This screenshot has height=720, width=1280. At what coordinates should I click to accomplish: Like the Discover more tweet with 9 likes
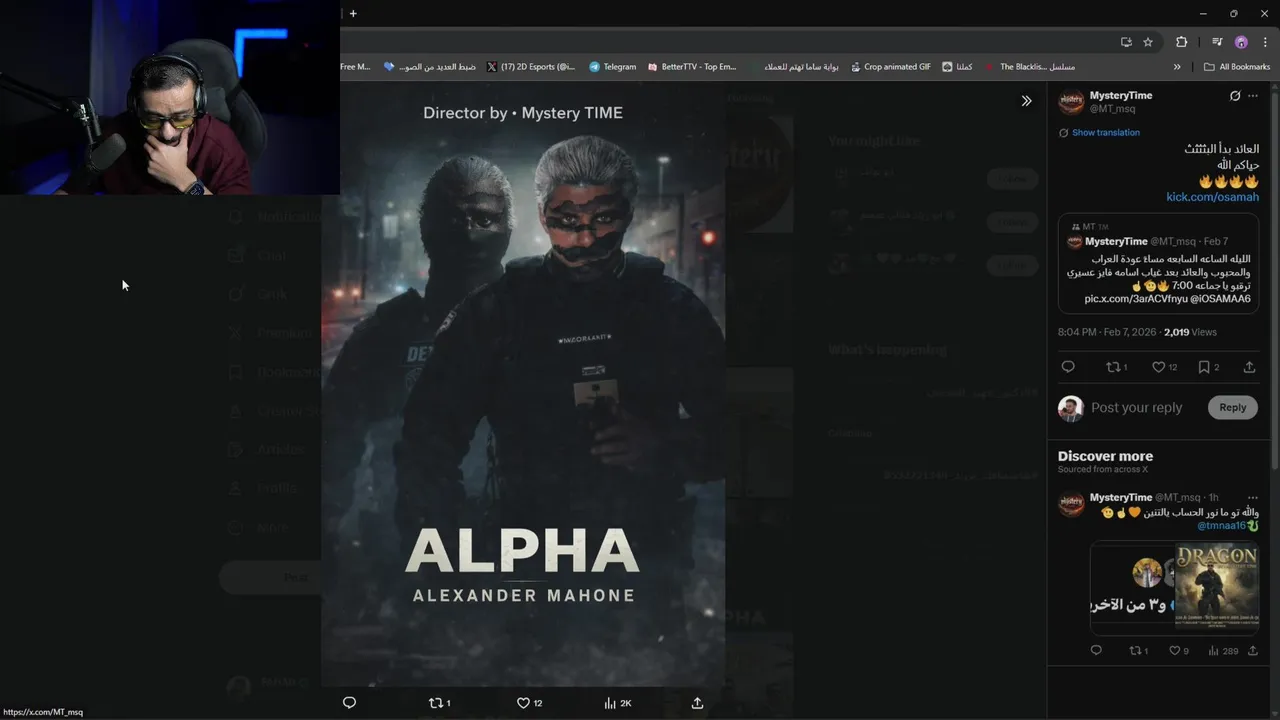click(1179, 651)
